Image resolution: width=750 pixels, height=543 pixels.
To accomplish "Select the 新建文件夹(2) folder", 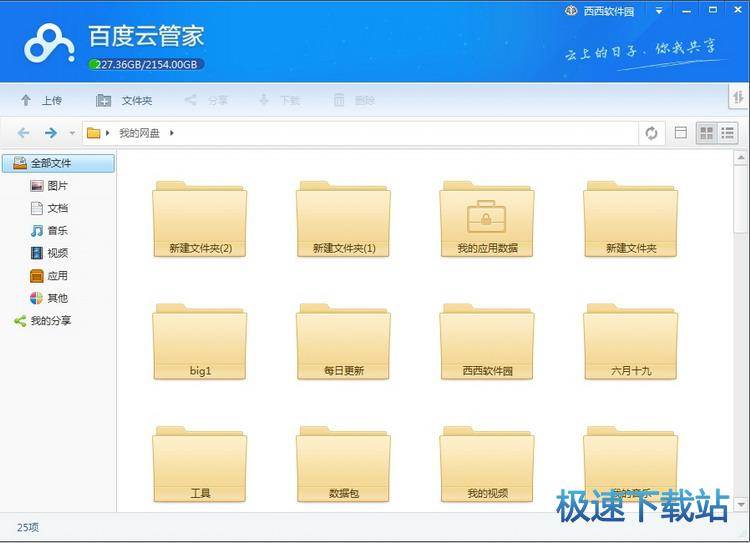I will [x=199, y=219].
